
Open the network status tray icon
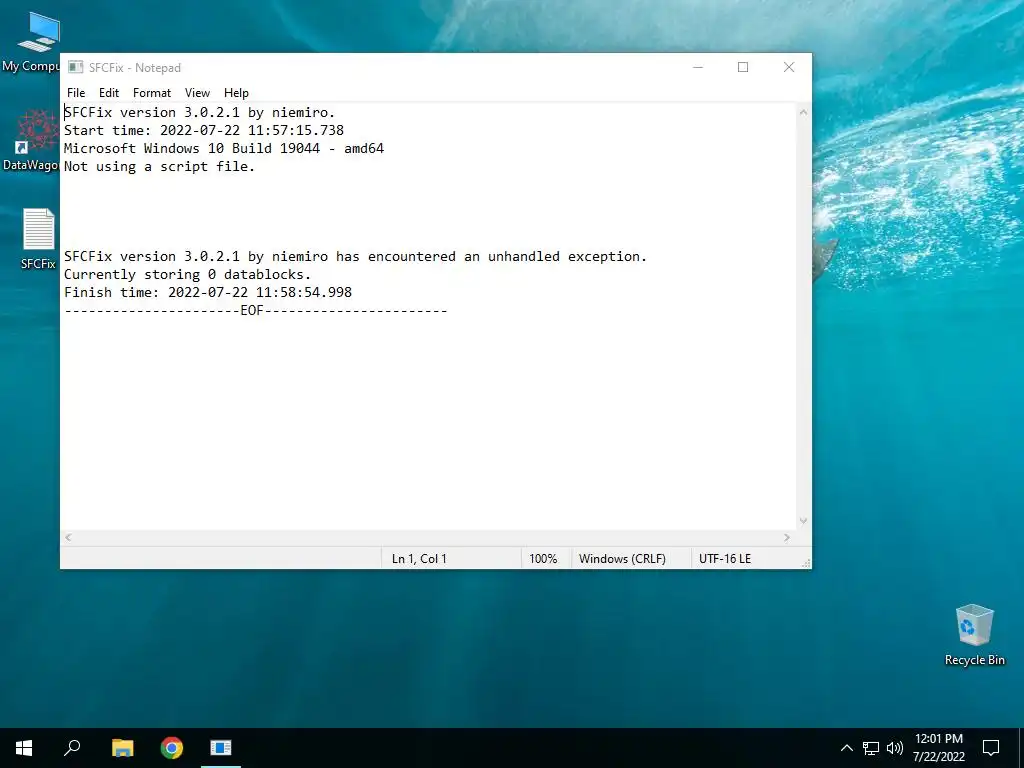coord(871,748)
